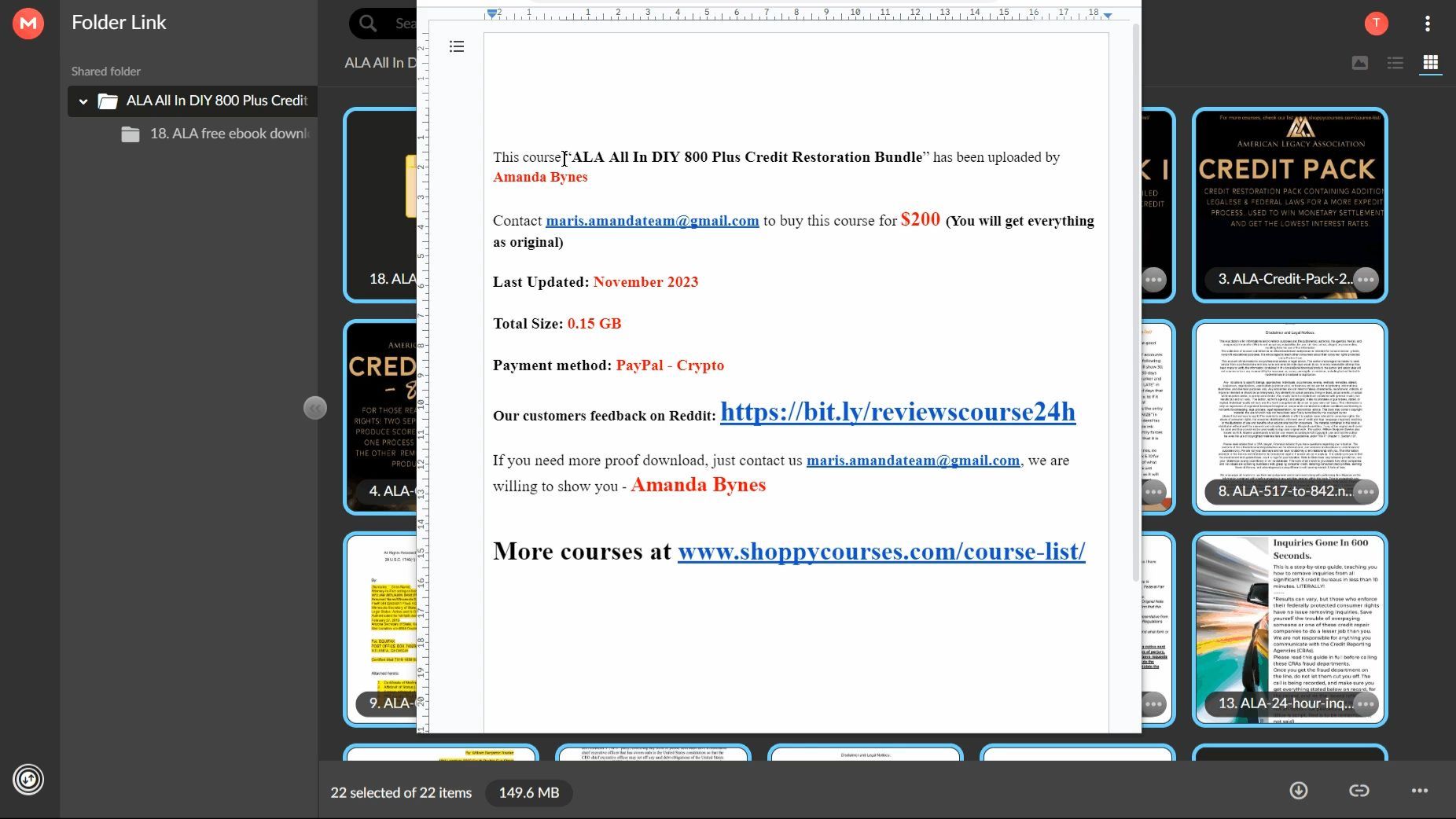Click the 'Shared folder' label
Viewport: 1456px width, 819px height.
[x=106, y=71]
